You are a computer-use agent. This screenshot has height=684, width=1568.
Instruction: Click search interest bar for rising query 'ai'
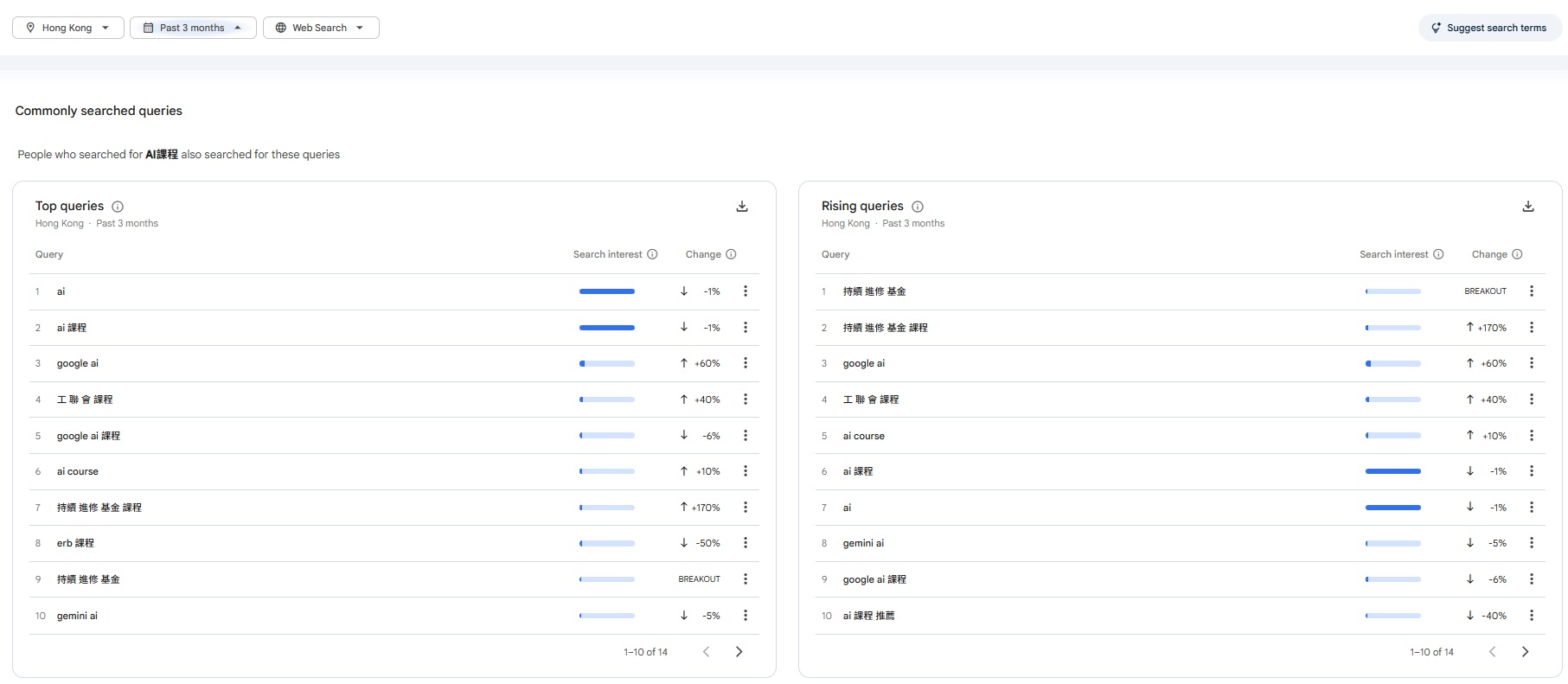click(x=1393, y=508)
